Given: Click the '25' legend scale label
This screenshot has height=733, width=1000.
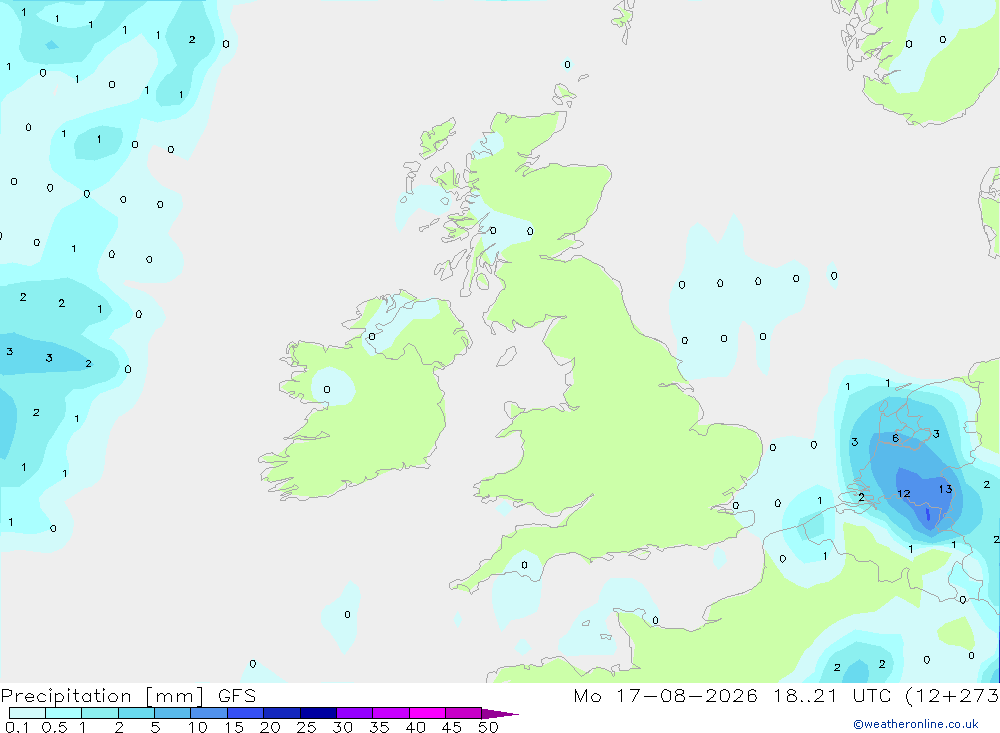Looking at the screenshot, I should tap(306, 727).
